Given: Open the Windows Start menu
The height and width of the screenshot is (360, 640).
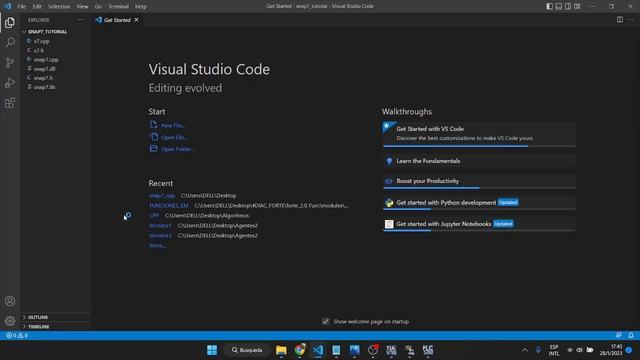Looking at the screenshot, I should [x=212, y=350].
